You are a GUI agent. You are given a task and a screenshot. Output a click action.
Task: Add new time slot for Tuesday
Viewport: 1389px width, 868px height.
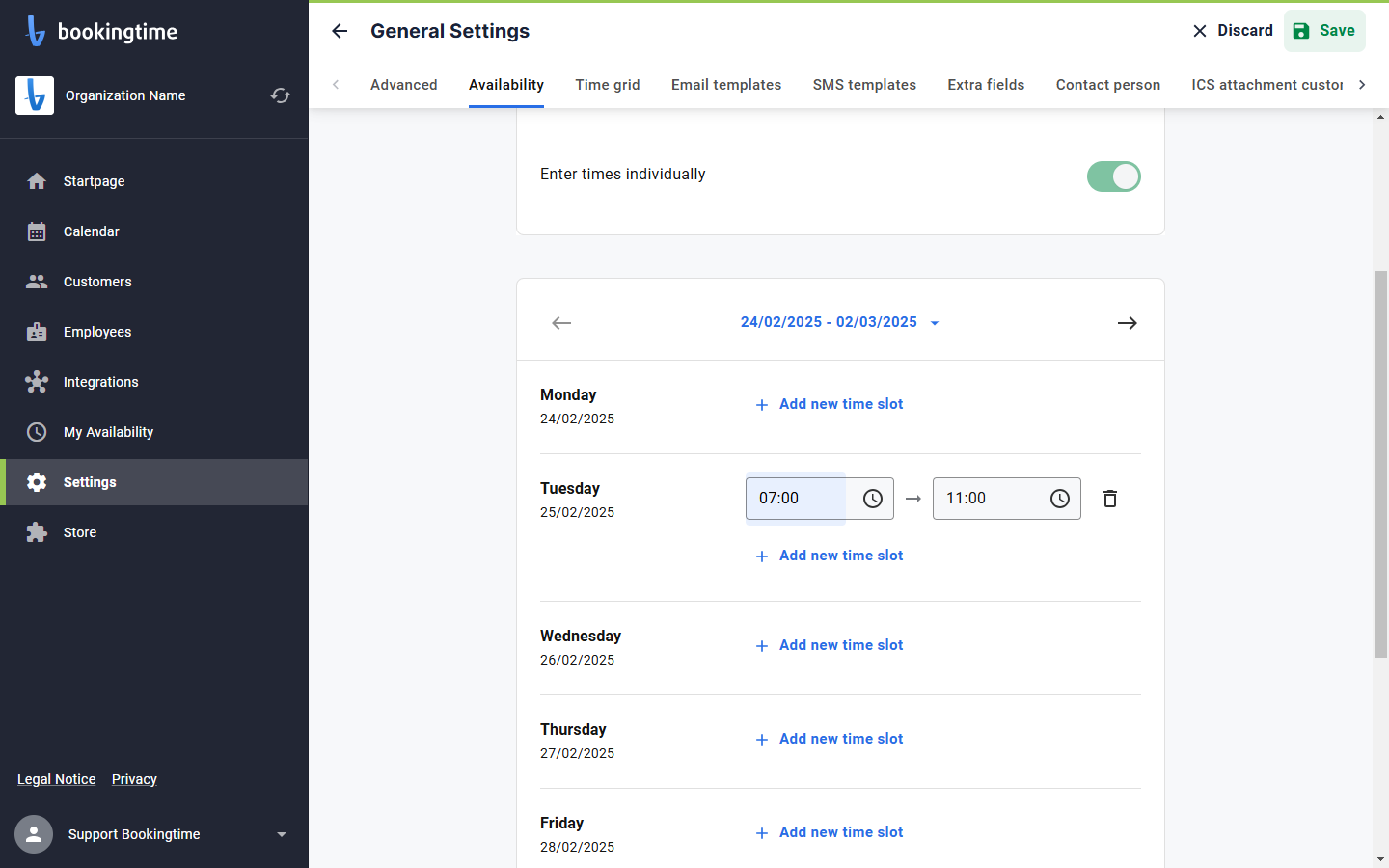pos(830,556)
